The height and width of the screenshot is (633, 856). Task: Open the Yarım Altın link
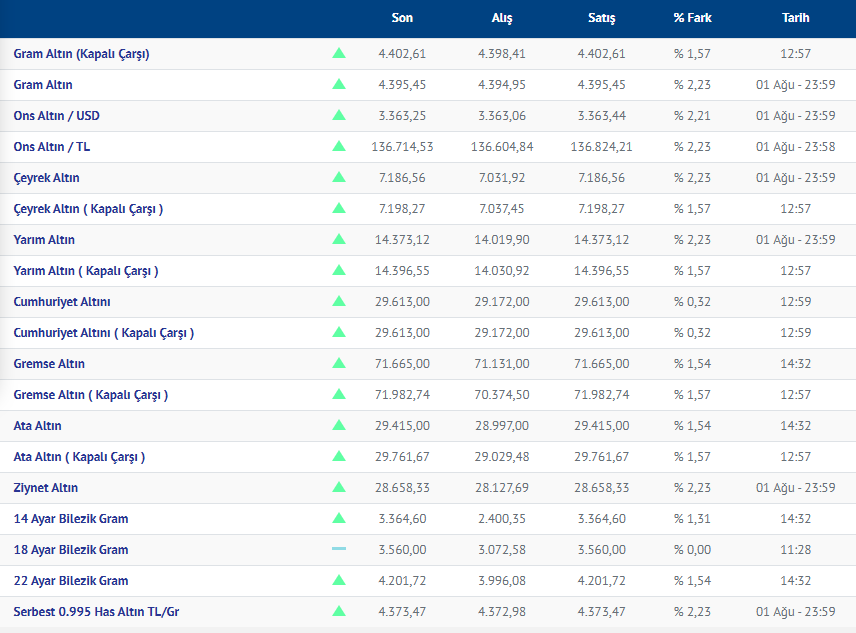44,240
